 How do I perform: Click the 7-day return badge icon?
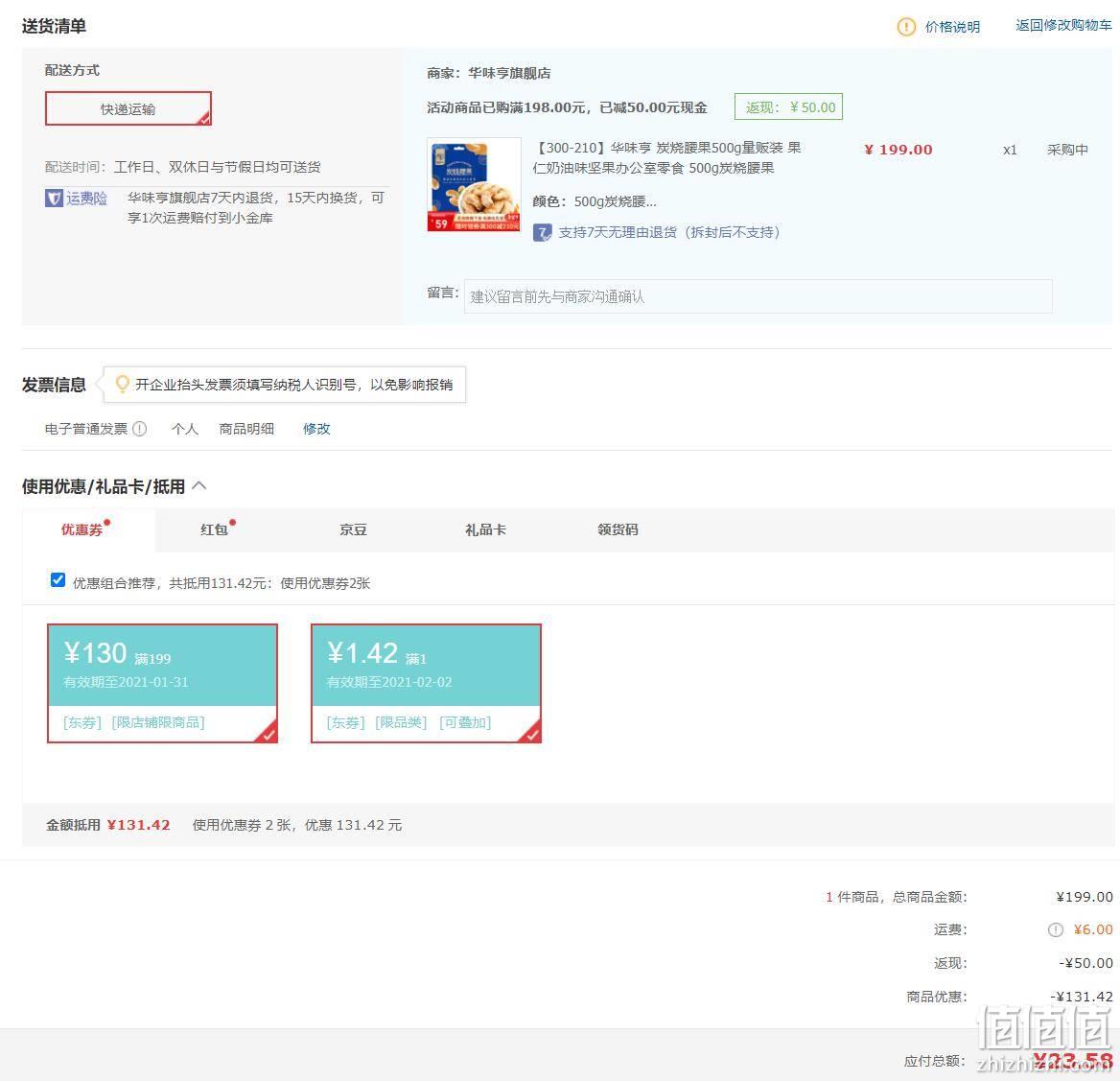click(542, 232)
